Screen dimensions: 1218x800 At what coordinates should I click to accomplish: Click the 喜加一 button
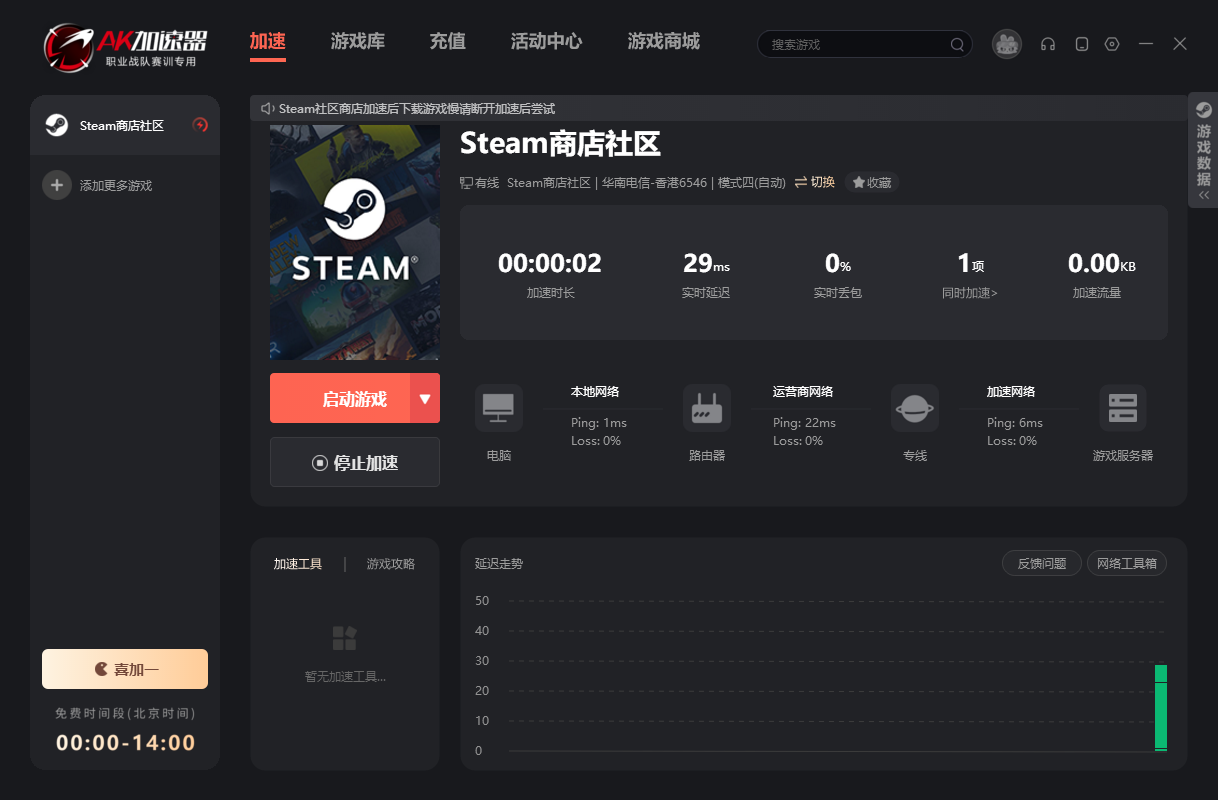point(125,669)
